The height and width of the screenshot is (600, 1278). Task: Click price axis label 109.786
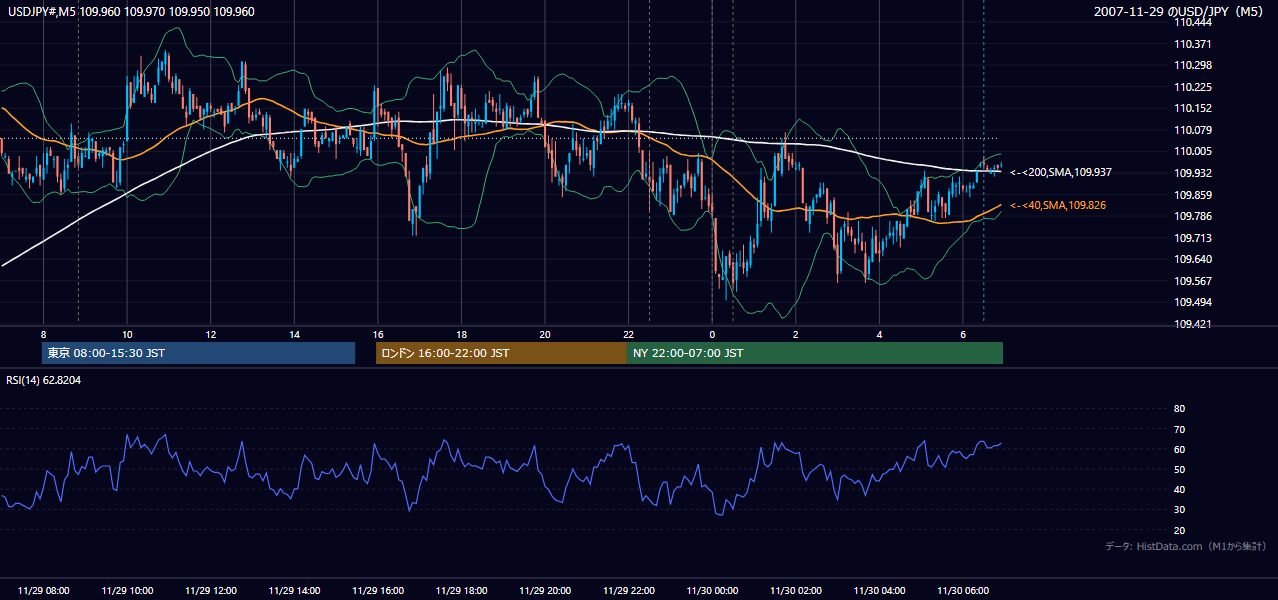tap(1193, 216)
